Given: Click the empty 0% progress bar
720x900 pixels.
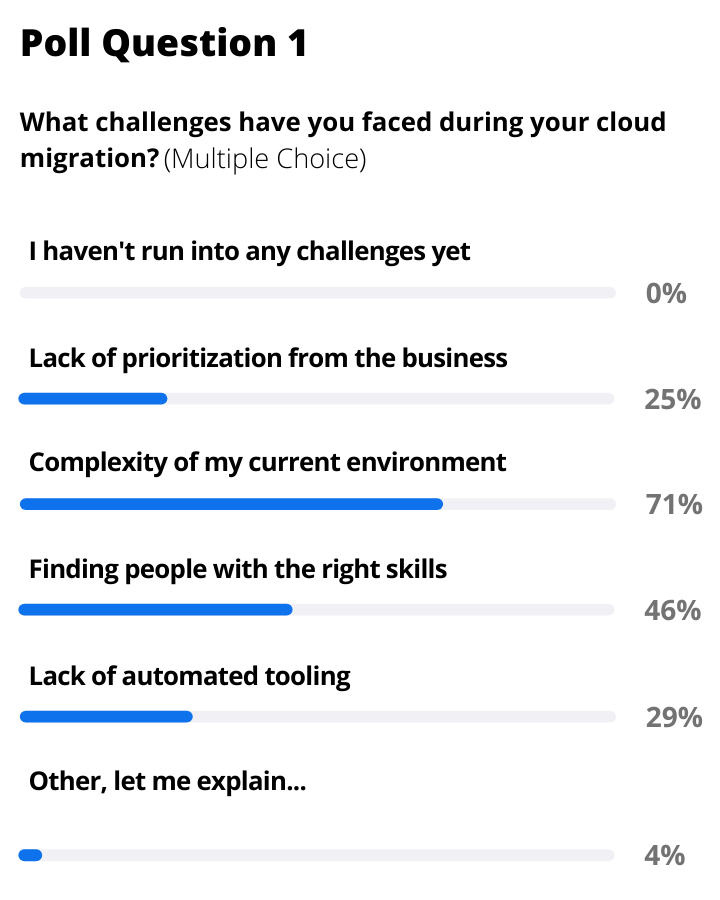Looking at the screenshot, I should 317,293.
